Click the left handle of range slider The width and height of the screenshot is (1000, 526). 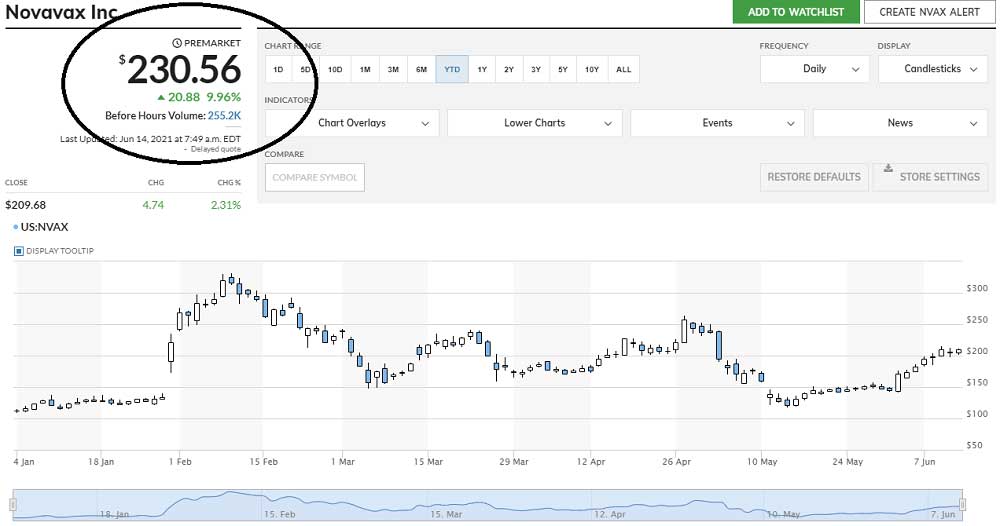pyautogui.click(x=12, y=505)
